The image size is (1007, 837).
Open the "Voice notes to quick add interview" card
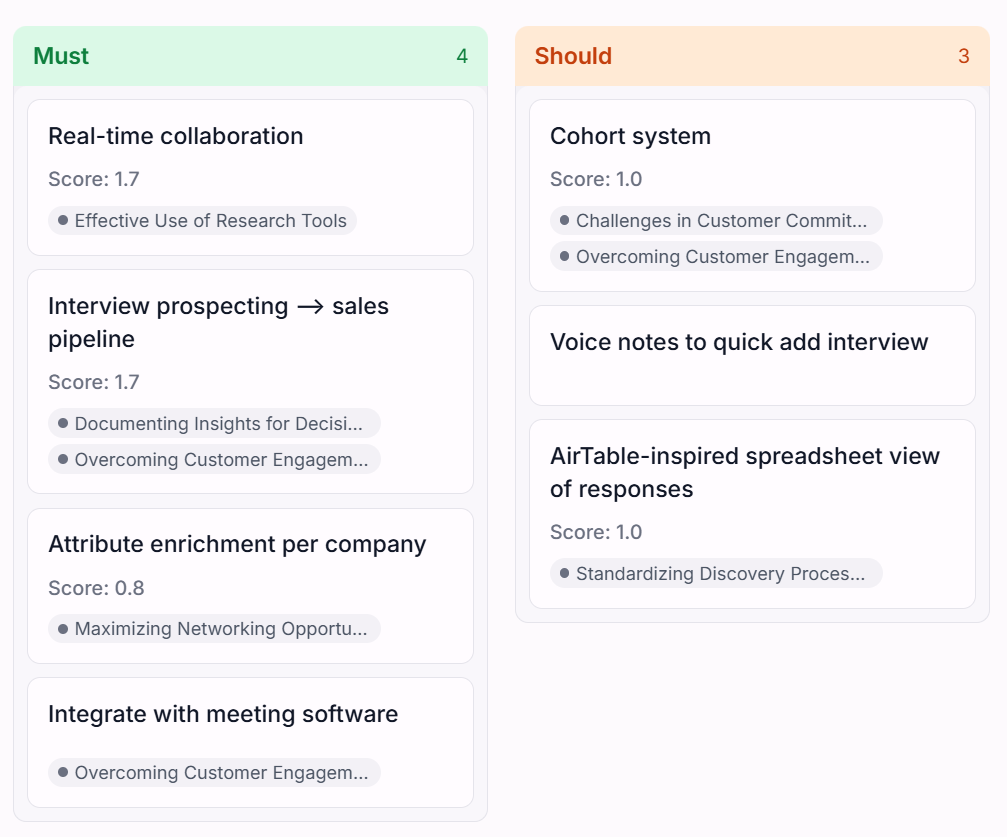pos(739,342)
